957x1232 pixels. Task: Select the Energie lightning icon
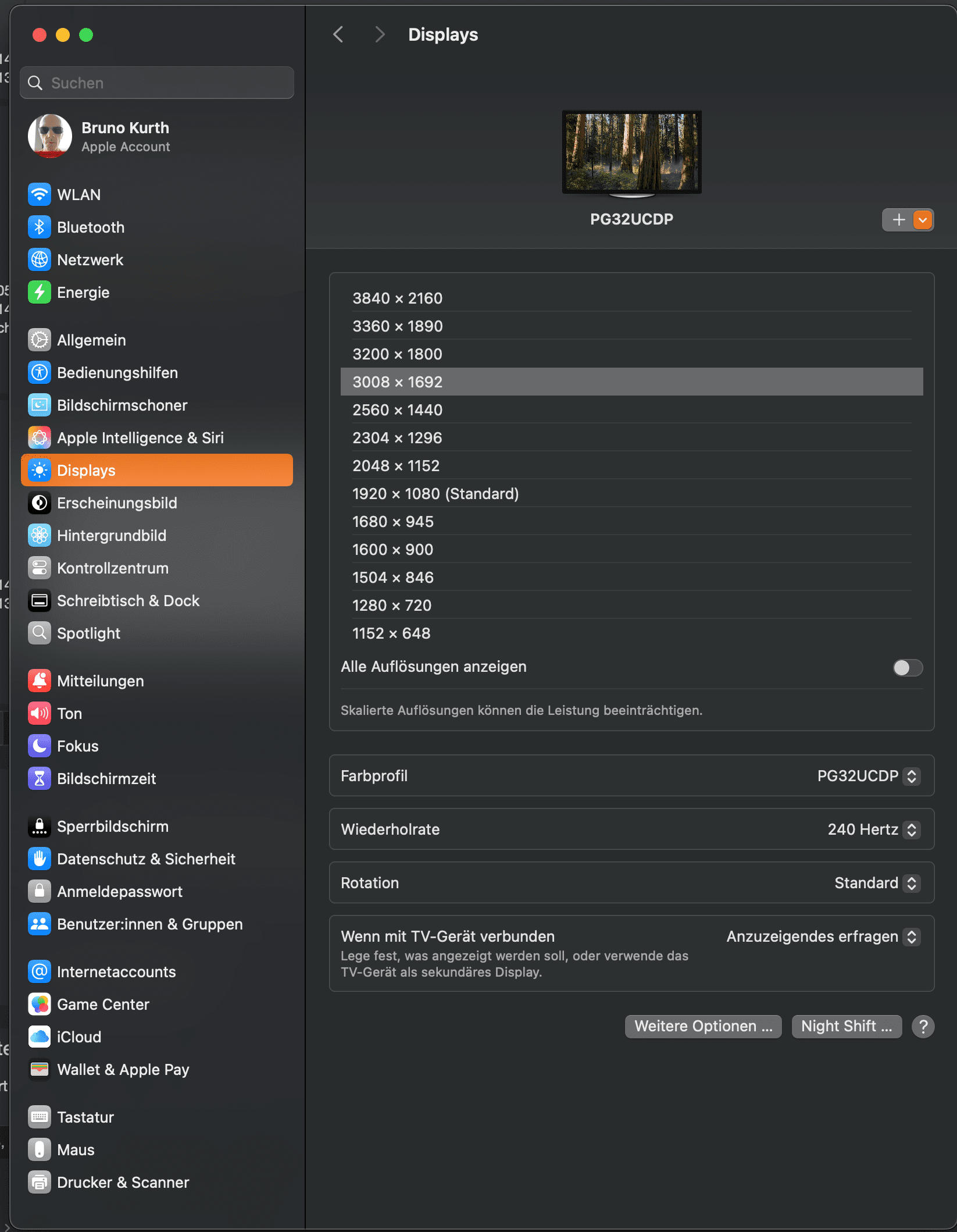tap(40, 292)
